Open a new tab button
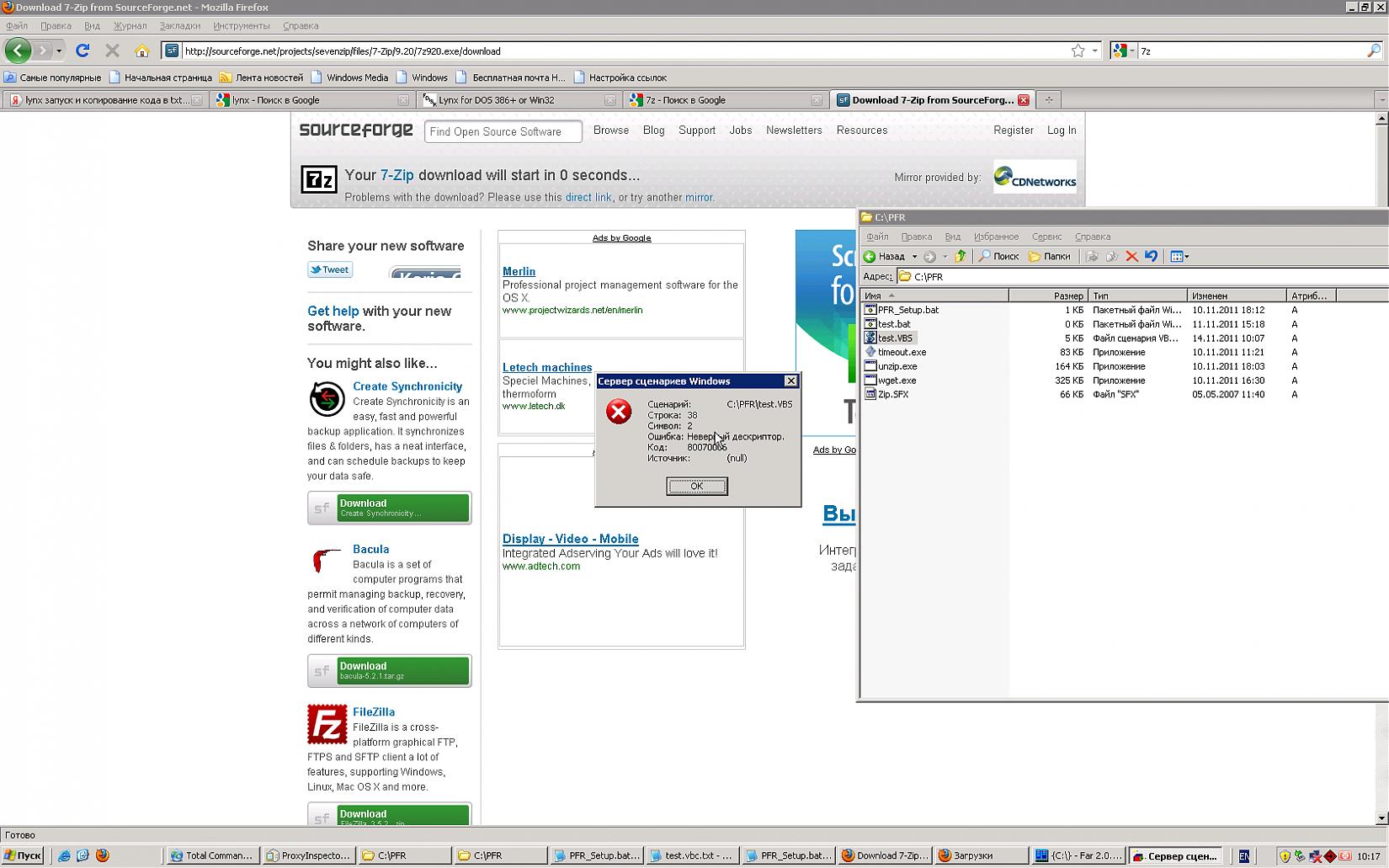Viewport: 1389px width, 868px height. click(1049, 100)
